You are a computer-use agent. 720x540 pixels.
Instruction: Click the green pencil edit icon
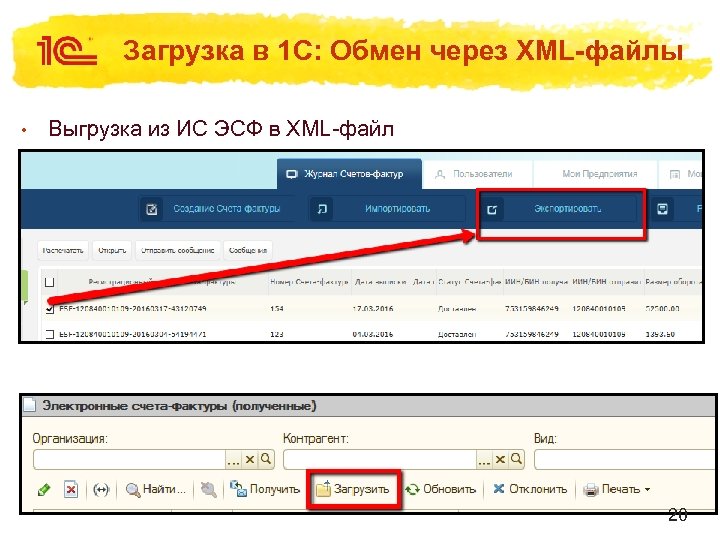(44, 489)
